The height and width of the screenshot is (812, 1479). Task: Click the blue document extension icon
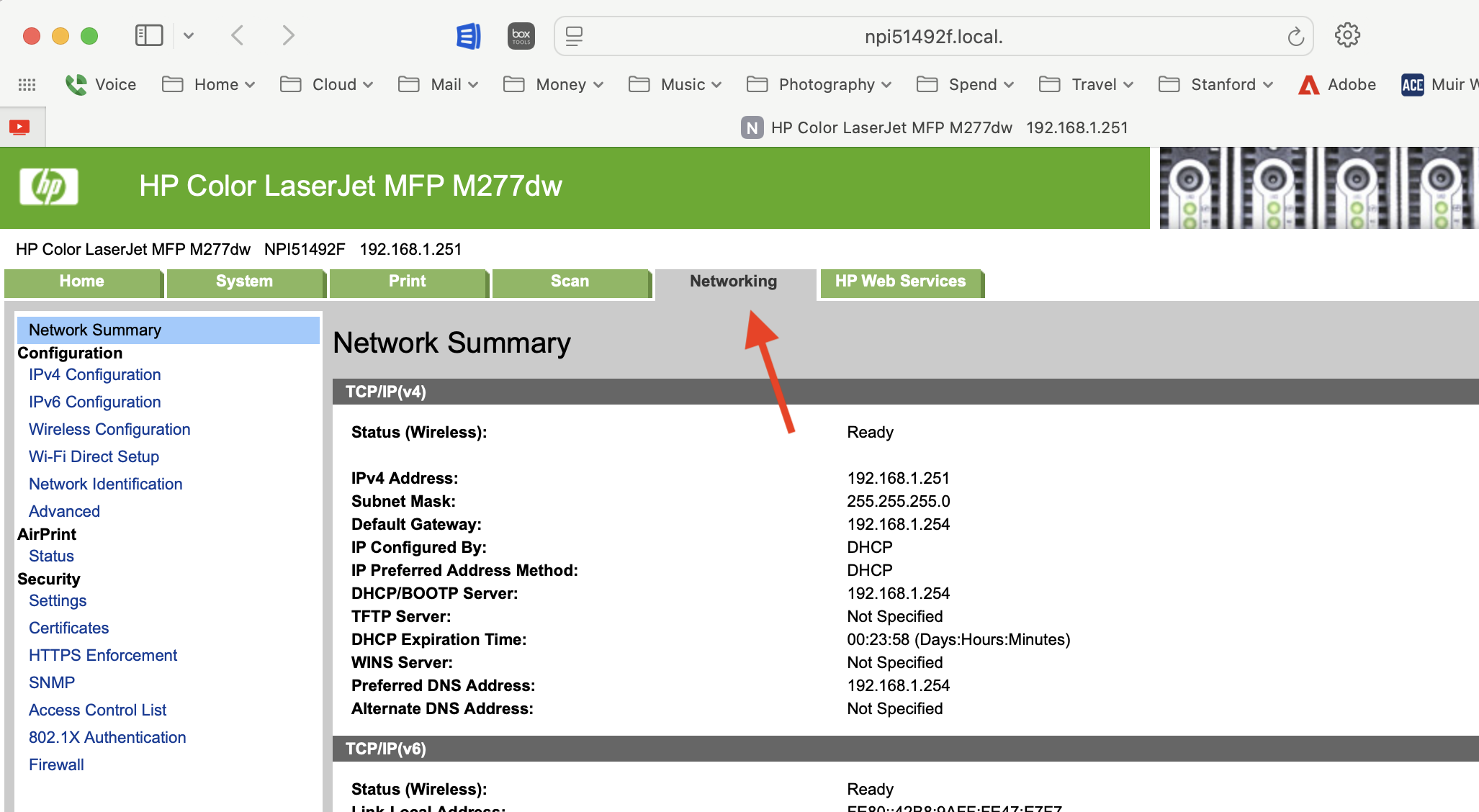point(468,35)
